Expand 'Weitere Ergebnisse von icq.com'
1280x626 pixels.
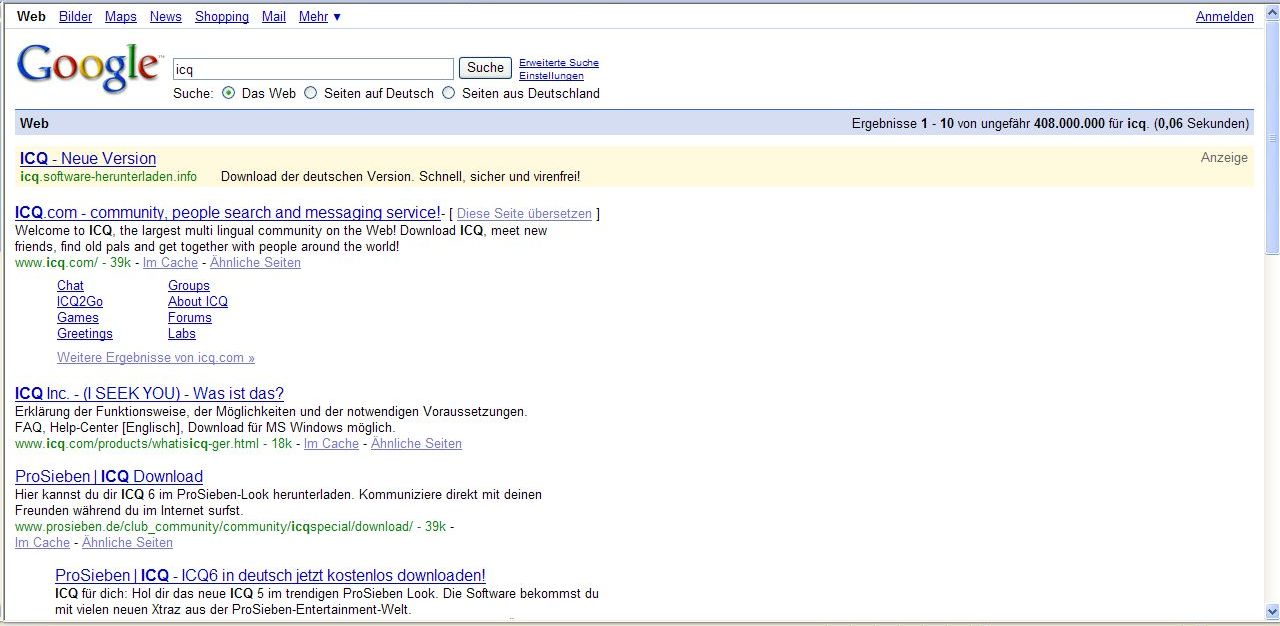tap(155, 358)
